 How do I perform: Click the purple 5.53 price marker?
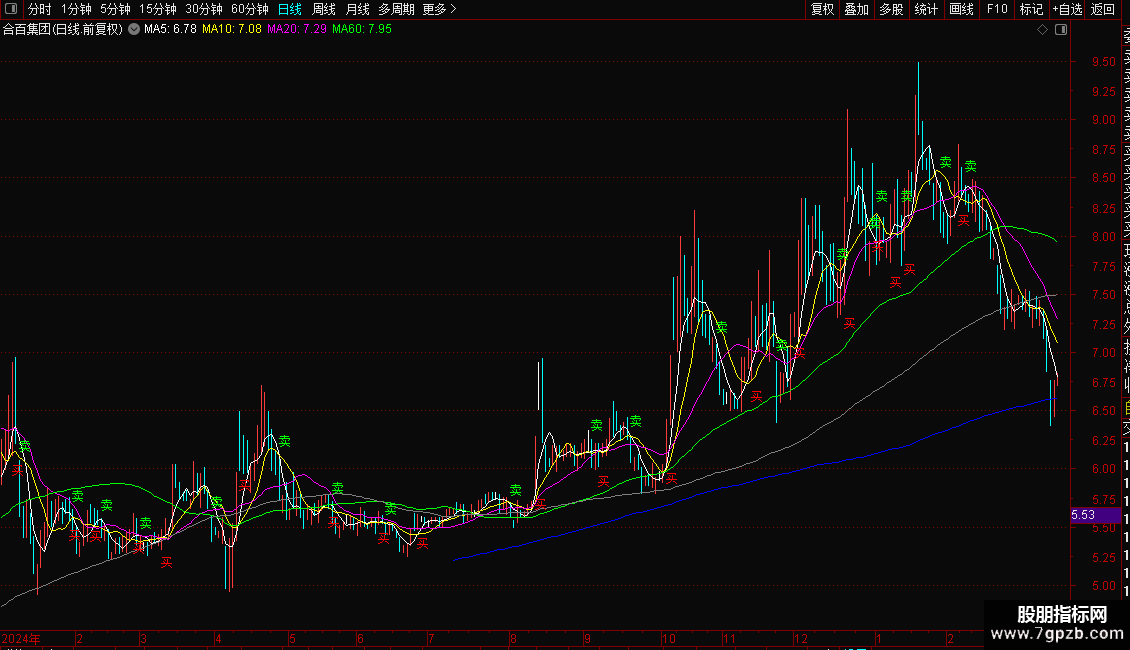[x=1095, y=515]
